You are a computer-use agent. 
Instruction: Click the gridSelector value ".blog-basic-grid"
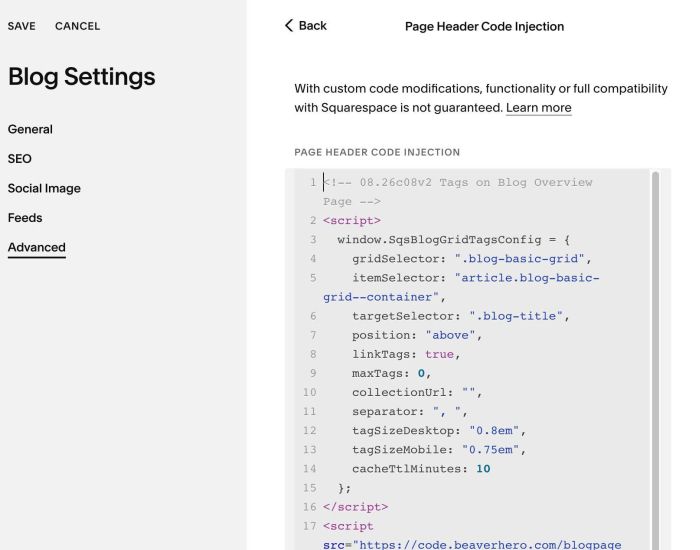point(520,259)
